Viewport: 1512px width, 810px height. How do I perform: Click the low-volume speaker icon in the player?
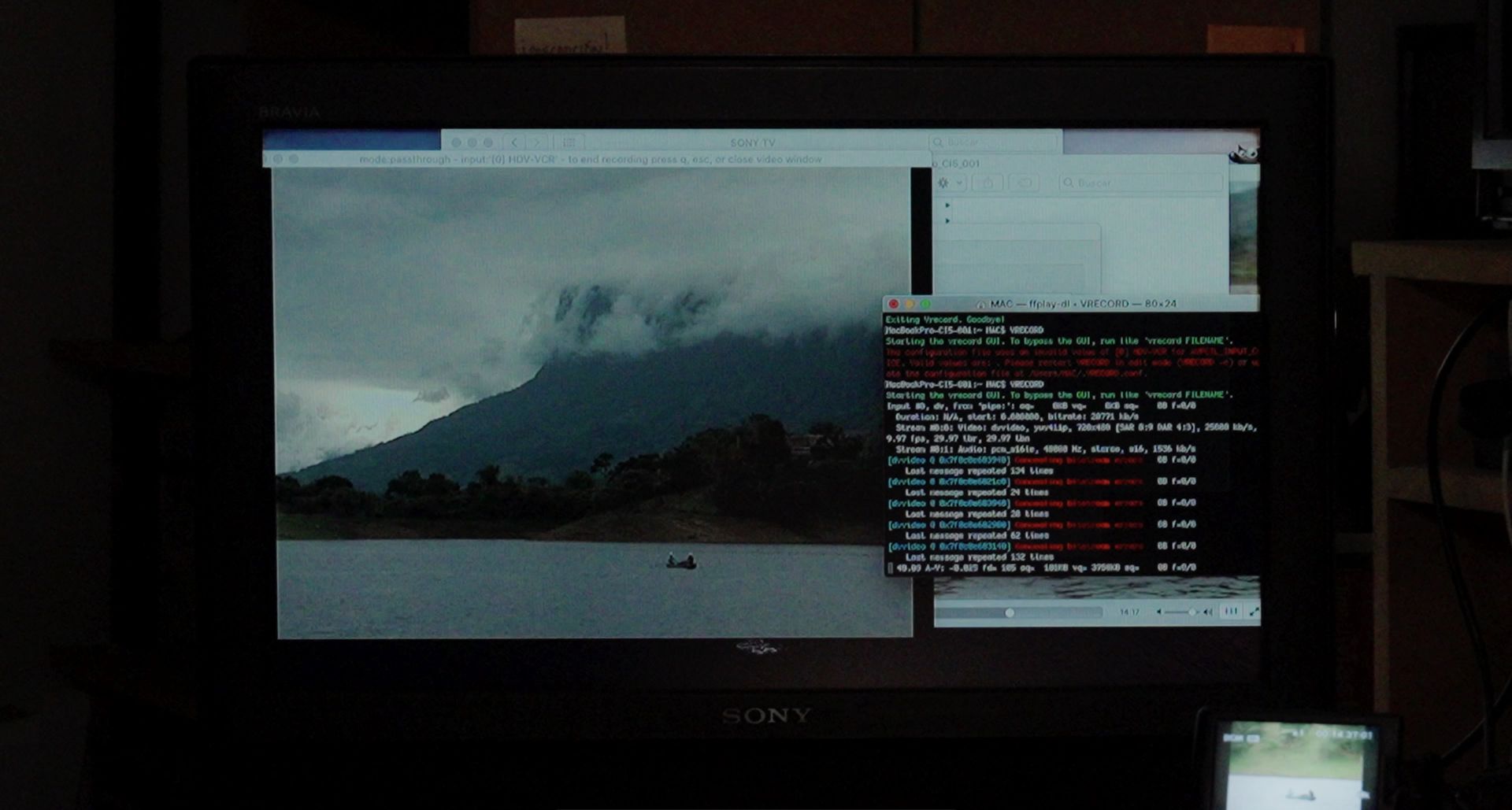tap(1159, 612)
